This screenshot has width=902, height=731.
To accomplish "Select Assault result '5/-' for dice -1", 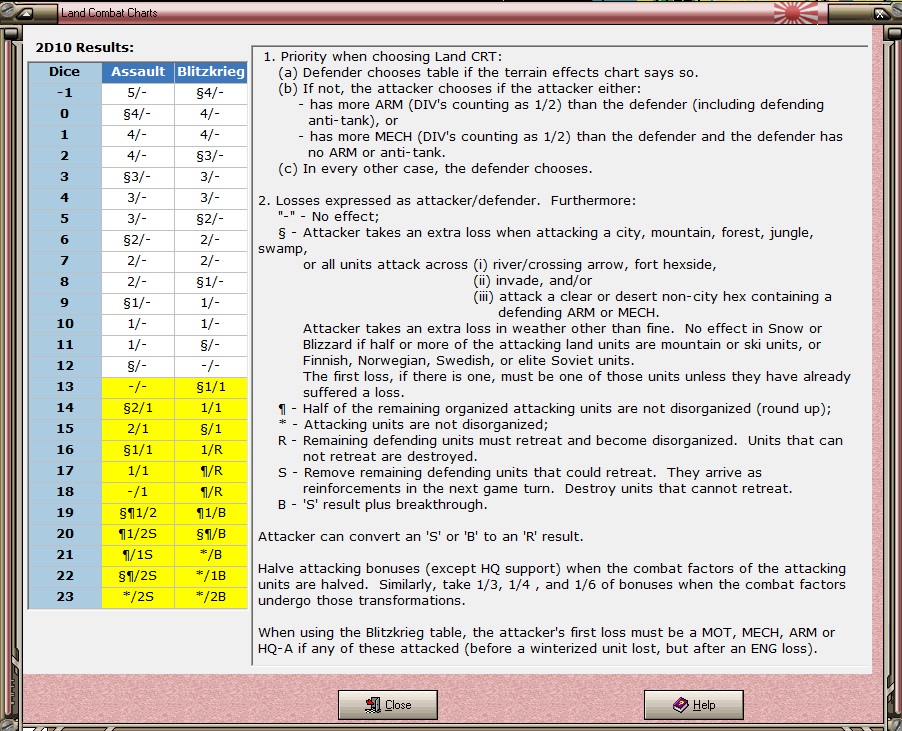I will 138,93.
